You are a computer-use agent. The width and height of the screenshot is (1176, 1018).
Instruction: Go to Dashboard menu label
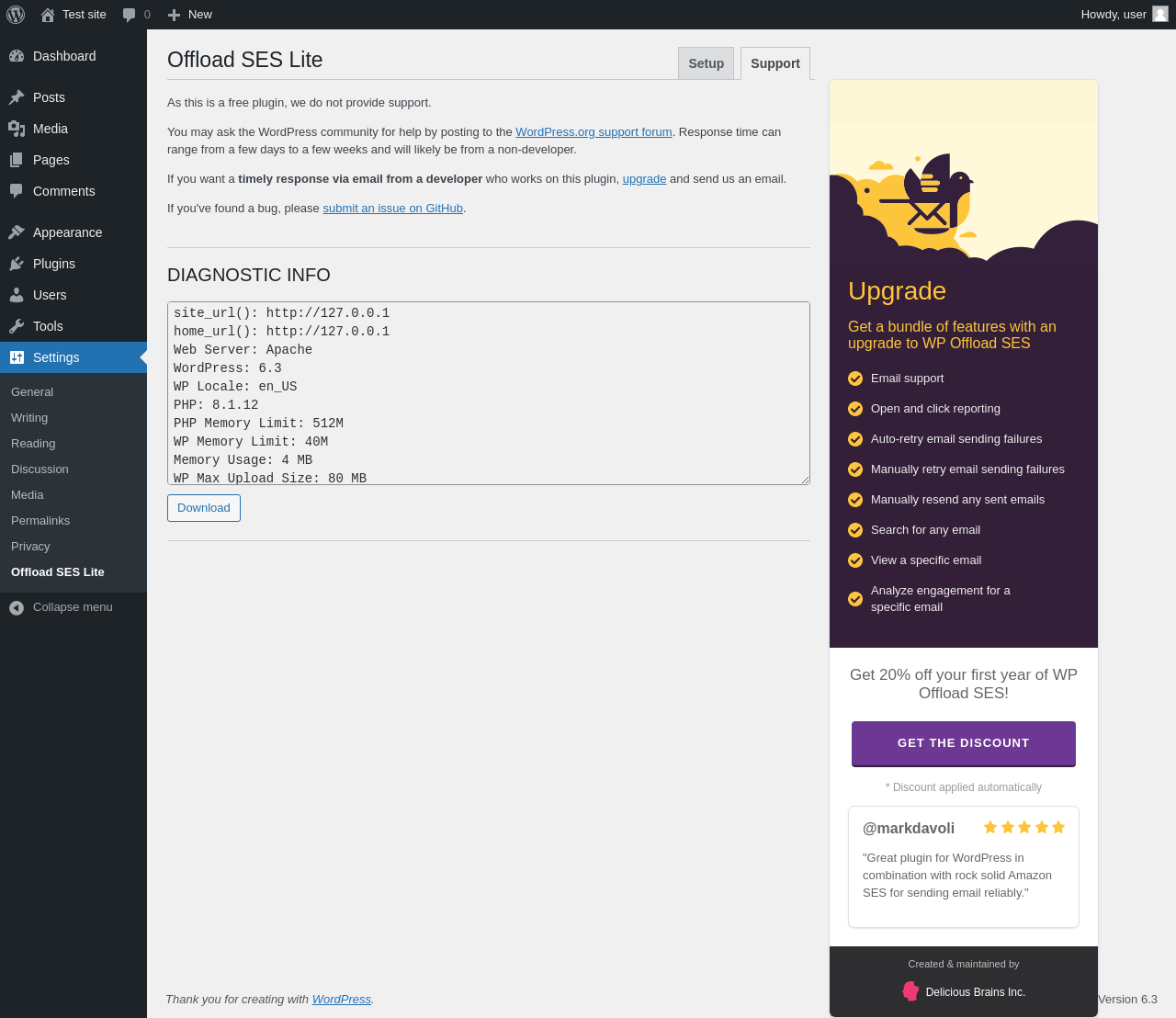click(64, 56)
